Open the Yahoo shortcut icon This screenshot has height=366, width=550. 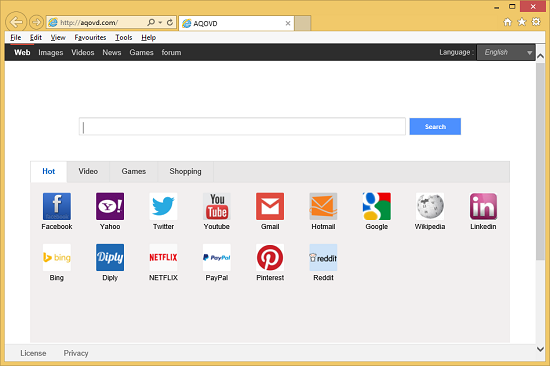pyautogui.click(x=110, y=206)
